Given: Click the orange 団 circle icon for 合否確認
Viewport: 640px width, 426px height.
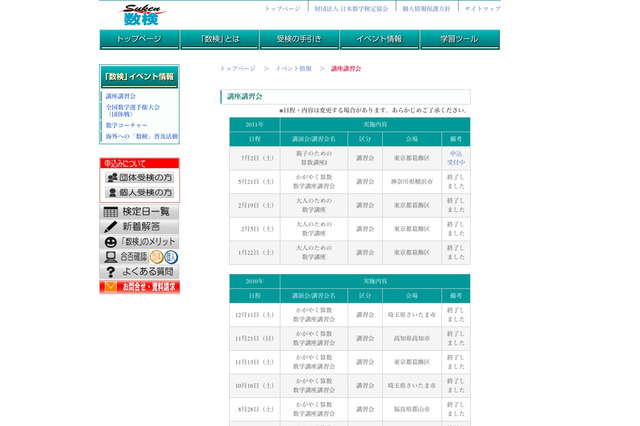Looking at the screenshot, I should 156,257.
